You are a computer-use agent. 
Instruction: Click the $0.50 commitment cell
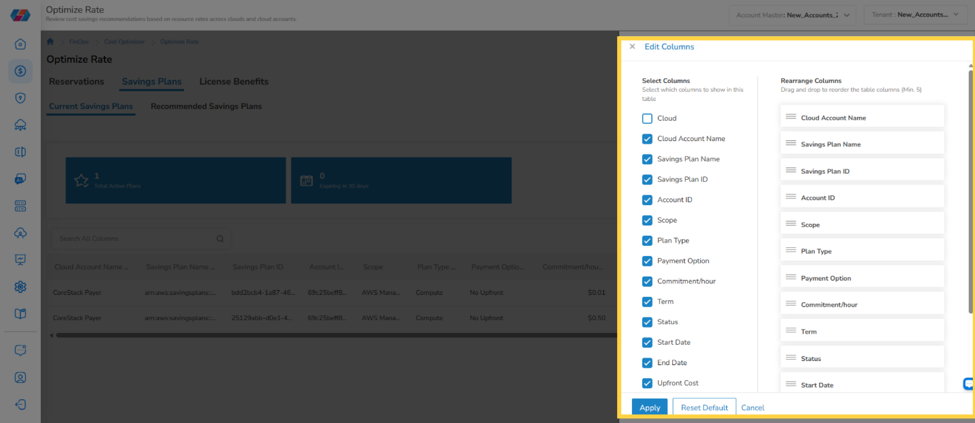[x=596, y=317]
